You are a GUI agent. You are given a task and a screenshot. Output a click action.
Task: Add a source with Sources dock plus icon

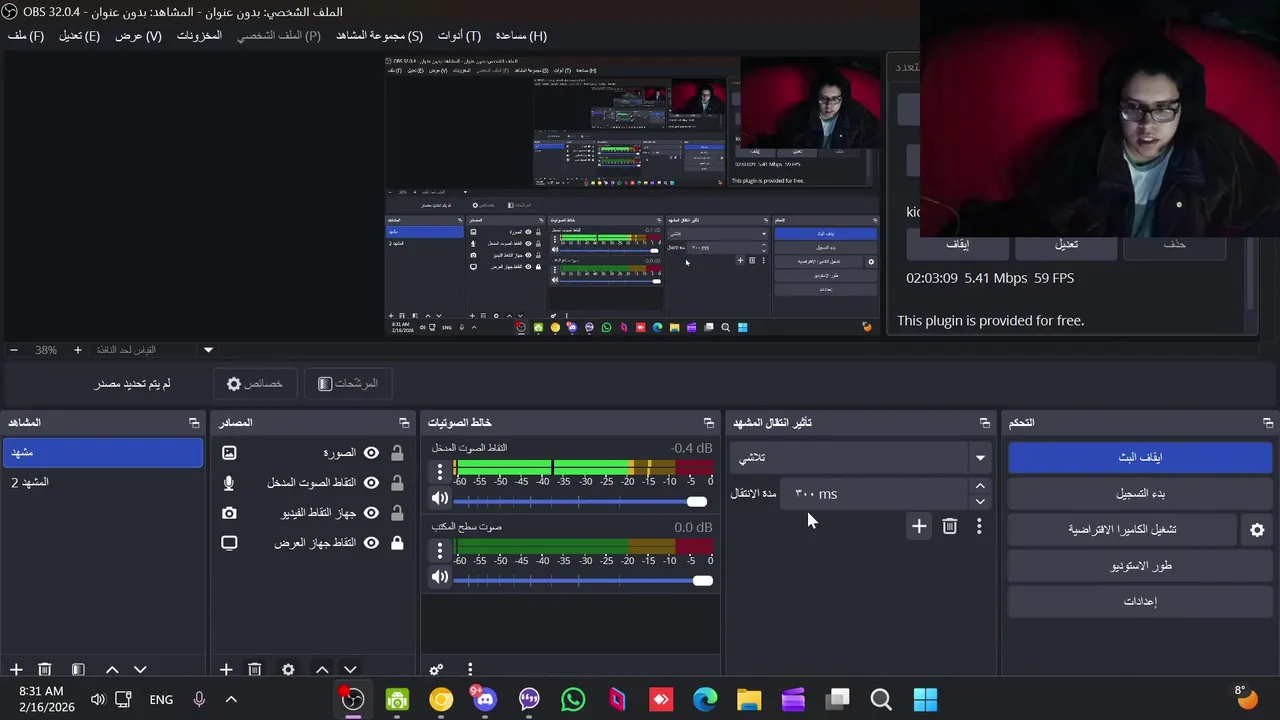tap(226, 669)
